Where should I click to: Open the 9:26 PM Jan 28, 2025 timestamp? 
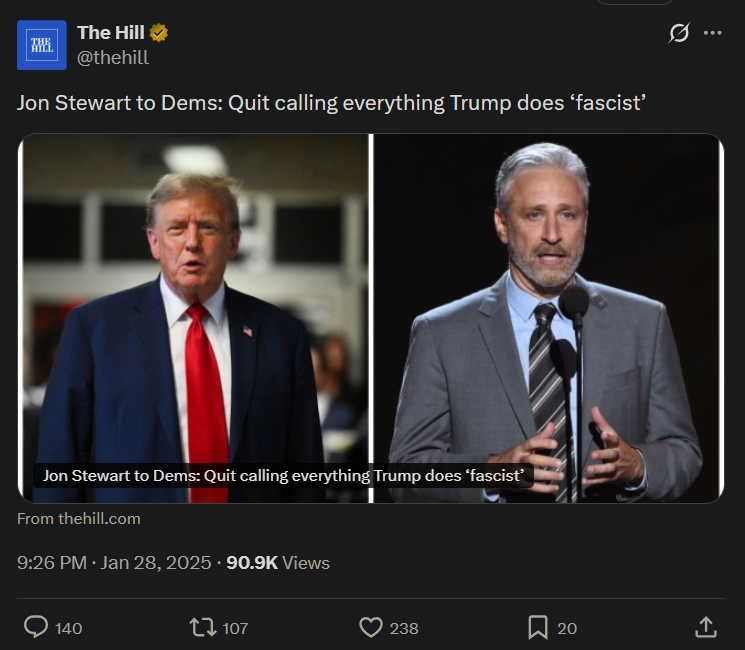click(x=114, y=563)
